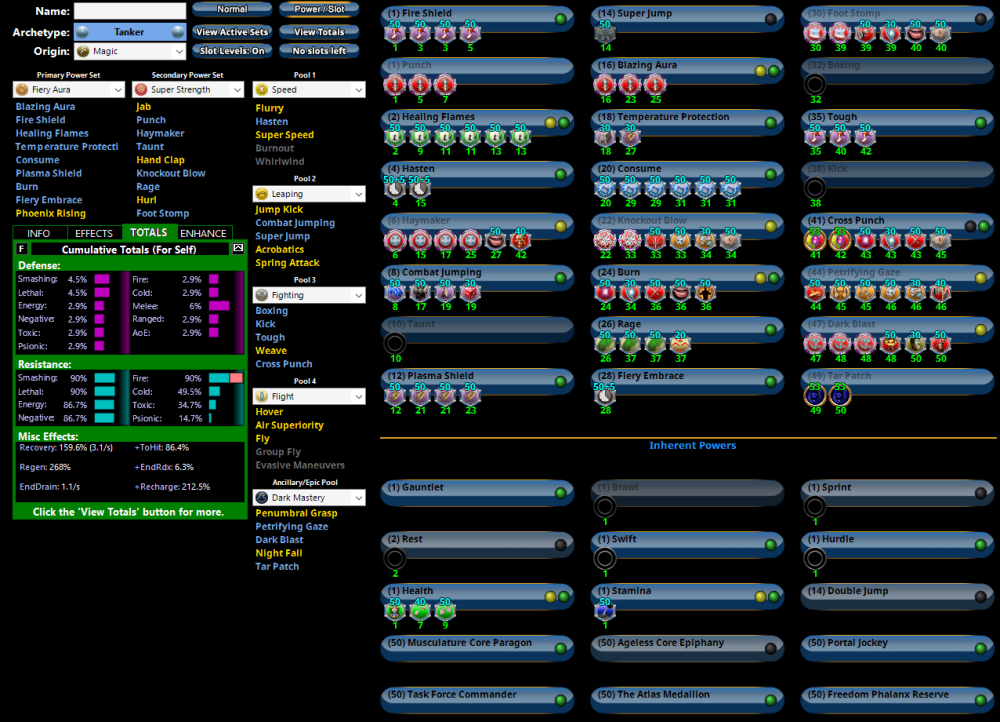Click the Name input field

tap(130, 11)
